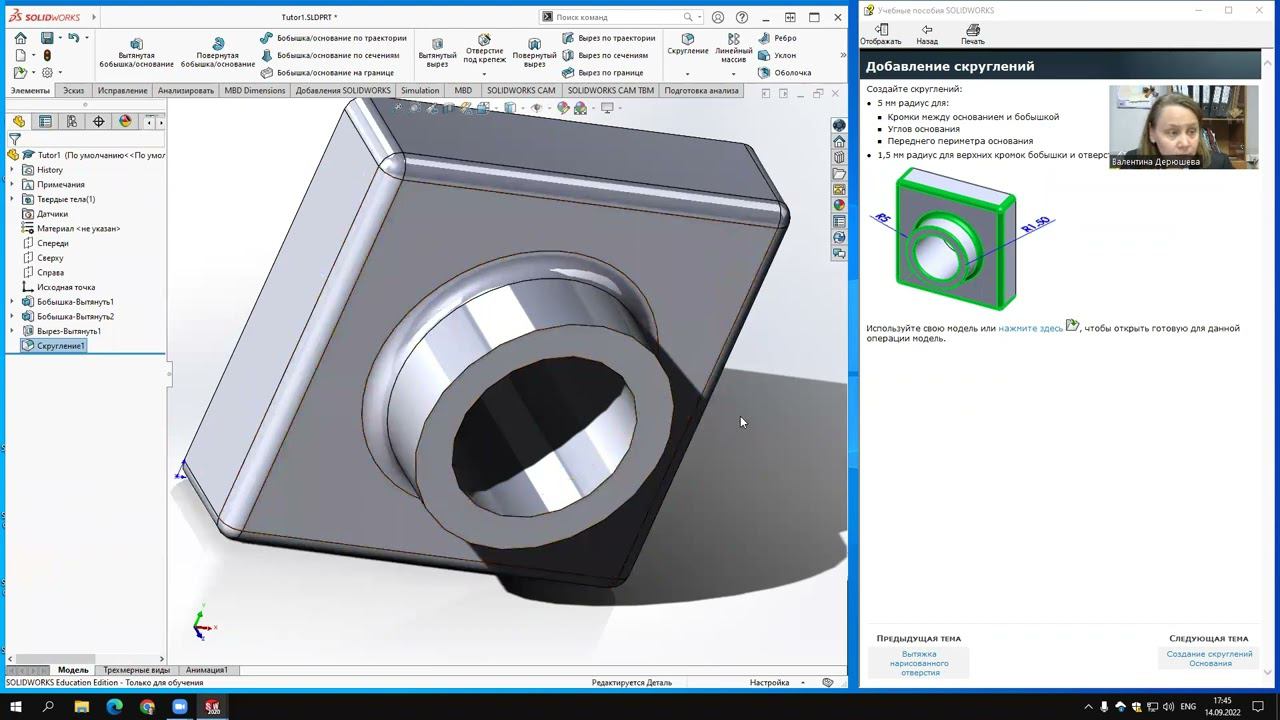Select Вырез по границе

[x=602, y=73]
